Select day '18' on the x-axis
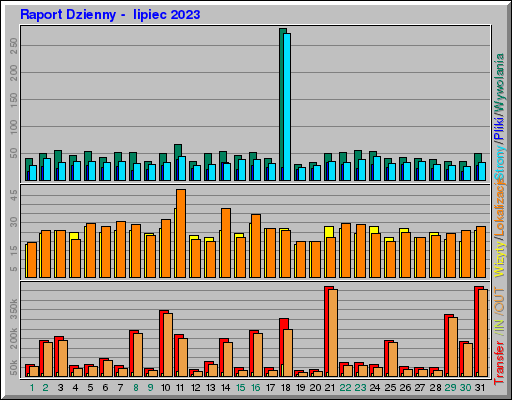This screenshot has width=512, height=400. point(286,388)
